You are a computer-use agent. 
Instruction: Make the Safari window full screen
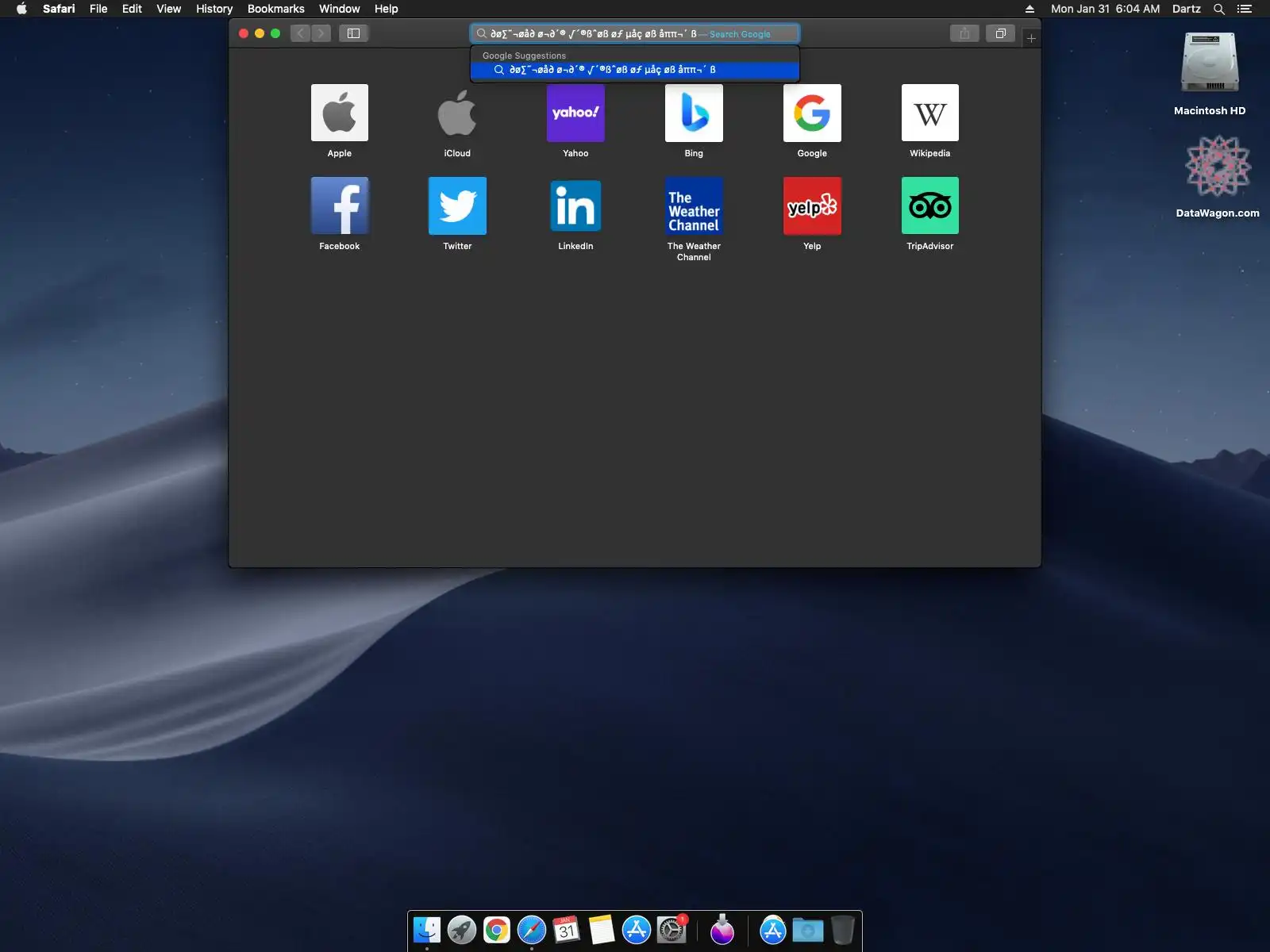(x=275, y=33)
